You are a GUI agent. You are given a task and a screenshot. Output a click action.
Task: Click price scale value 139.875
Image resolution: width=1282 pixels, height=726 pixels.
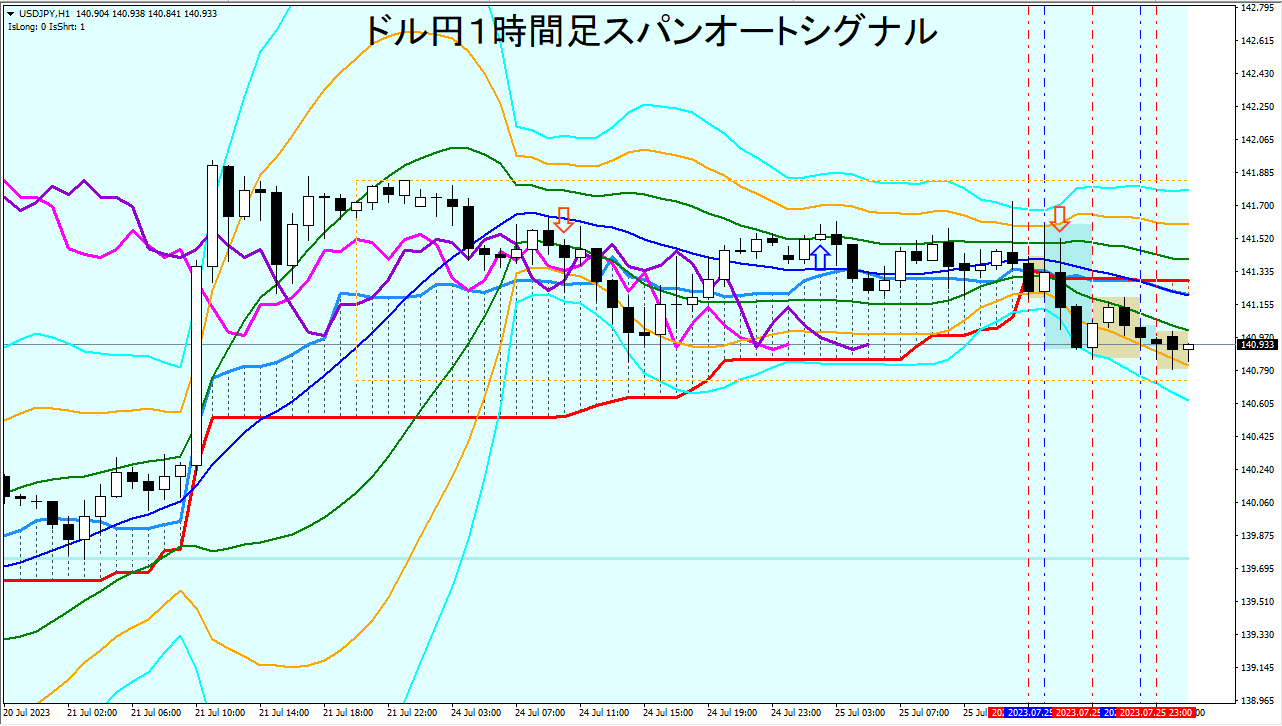(x=1257, y=536)
